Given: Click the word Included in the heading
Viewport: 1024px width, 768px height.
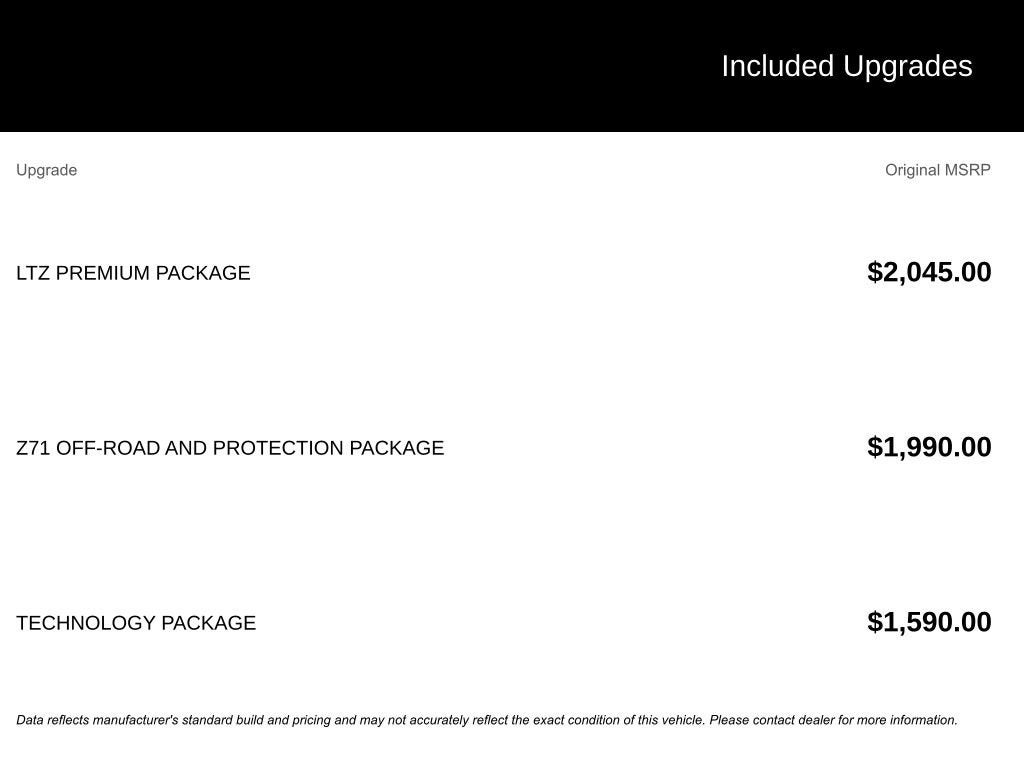Looking at the screenshot, I should click(x=777, y=66).
